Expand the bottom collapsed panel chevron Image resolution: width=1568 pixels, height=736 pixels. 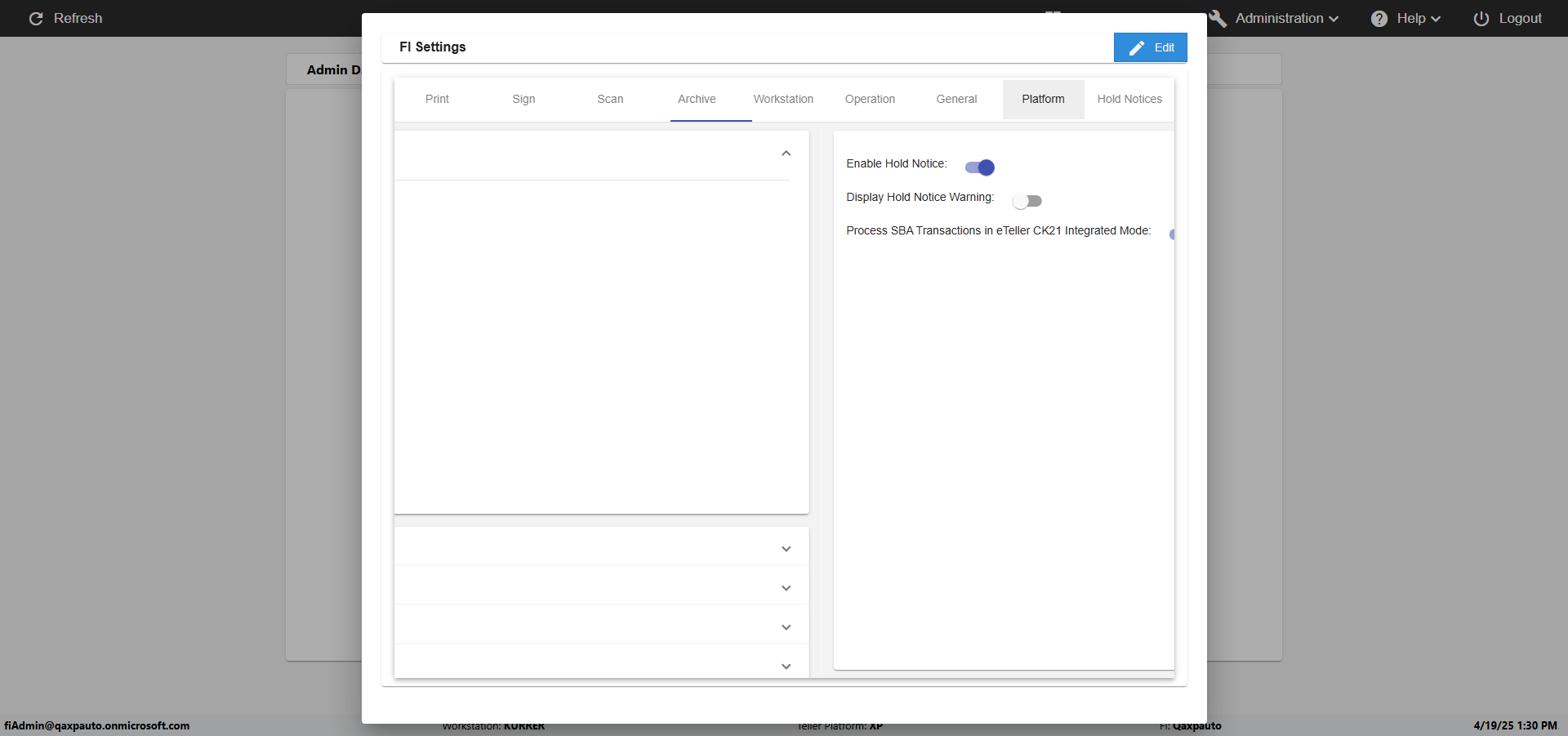pos(786,666)
